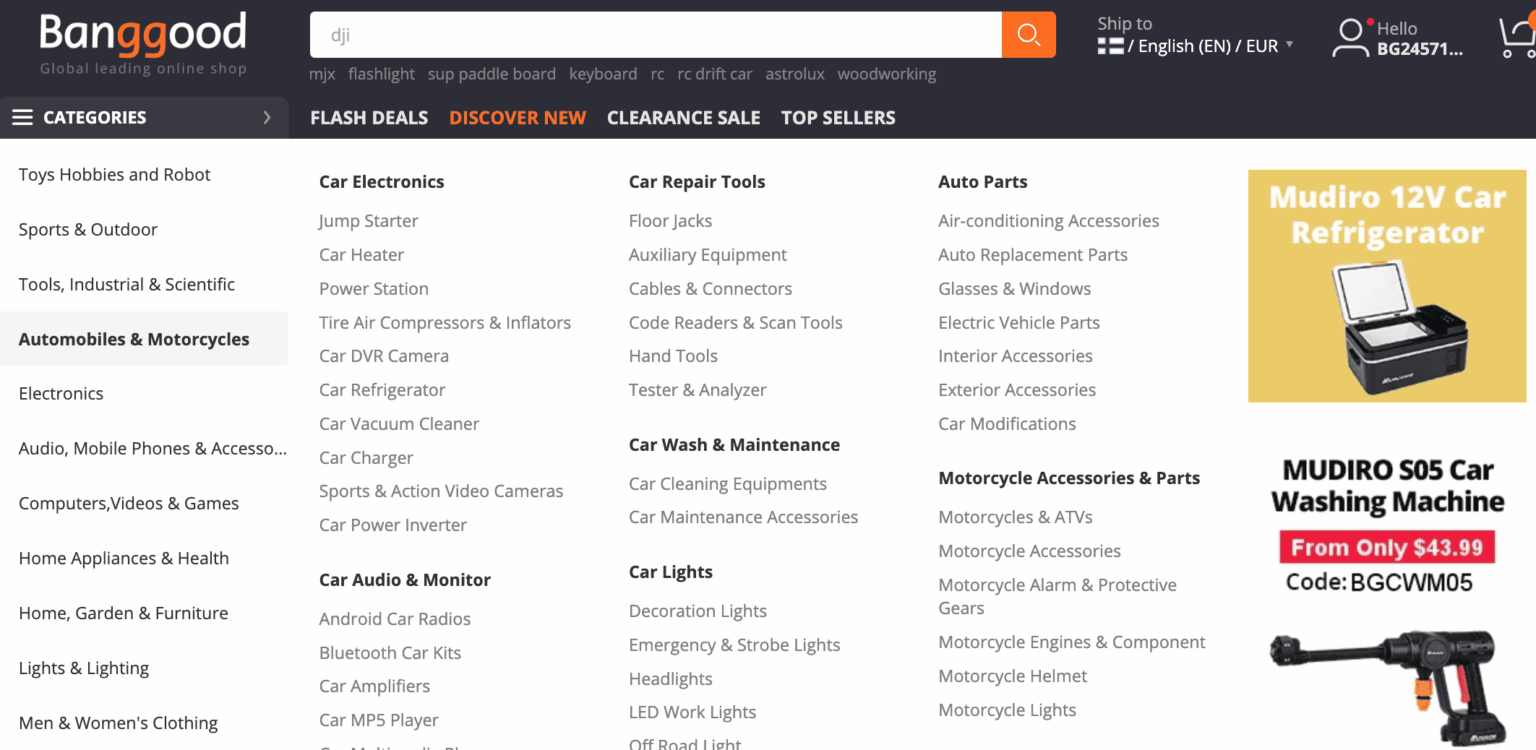
Task: Switch to the FLASH DEALS tab
Action: pos(368,117)
